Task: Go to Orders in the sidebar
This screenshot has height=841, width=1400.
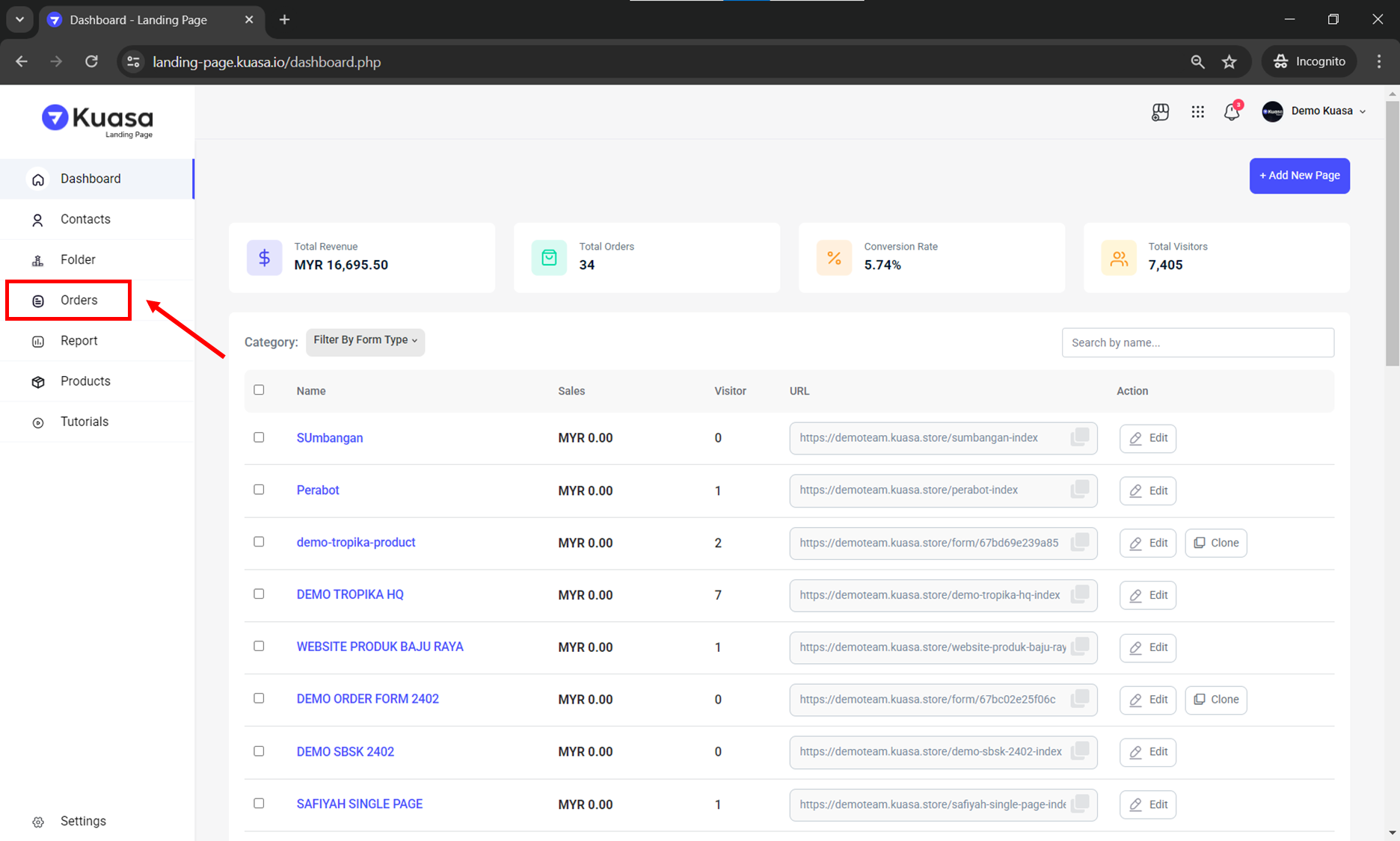Action: pos(79,301)
